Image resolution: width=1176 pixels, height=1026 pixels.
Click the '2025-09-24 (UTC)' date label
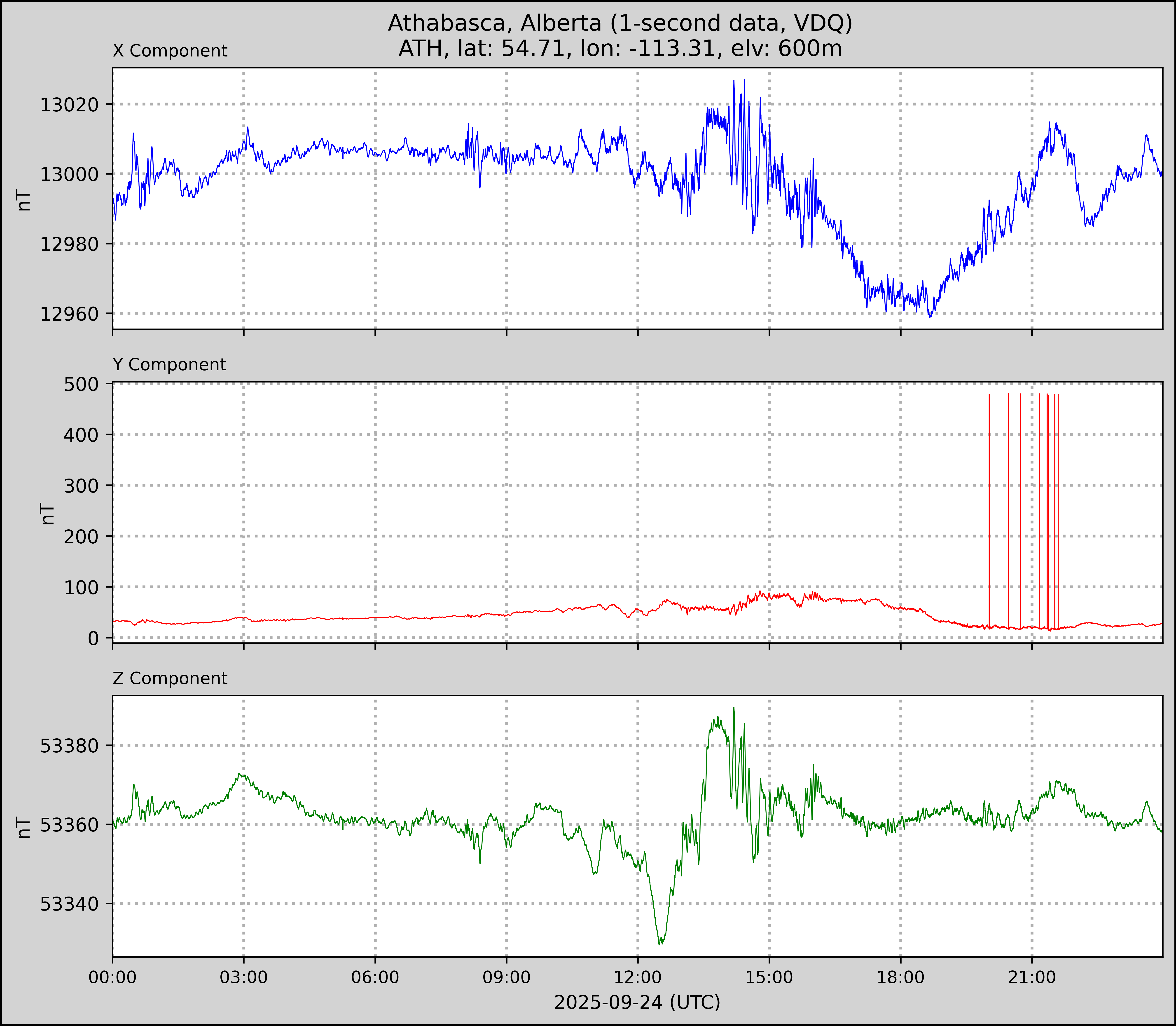coord(637,1003)
